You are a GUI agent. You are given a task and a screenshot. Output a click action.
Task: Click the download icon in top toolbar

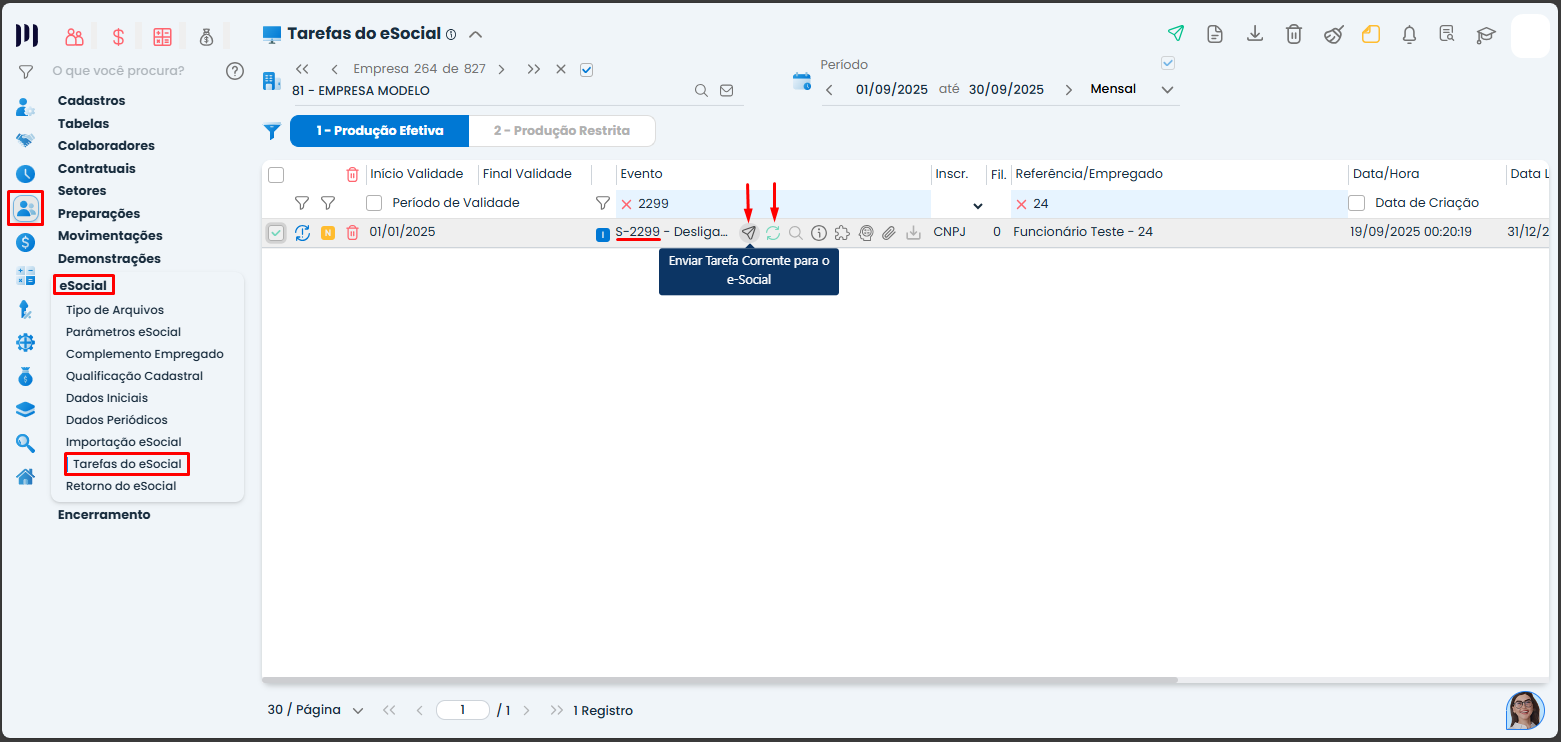[1254, 34]
